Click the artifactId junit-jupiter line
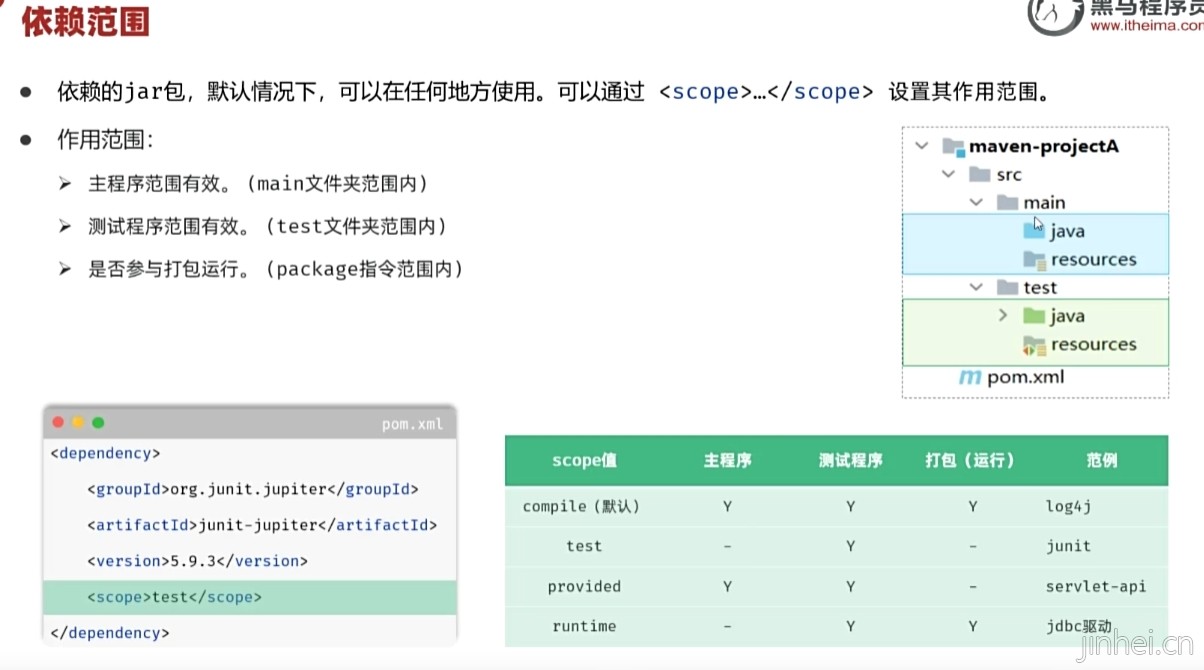Image resolution: width=1204 pixels, height=670 pixels. tap(261, 526)
